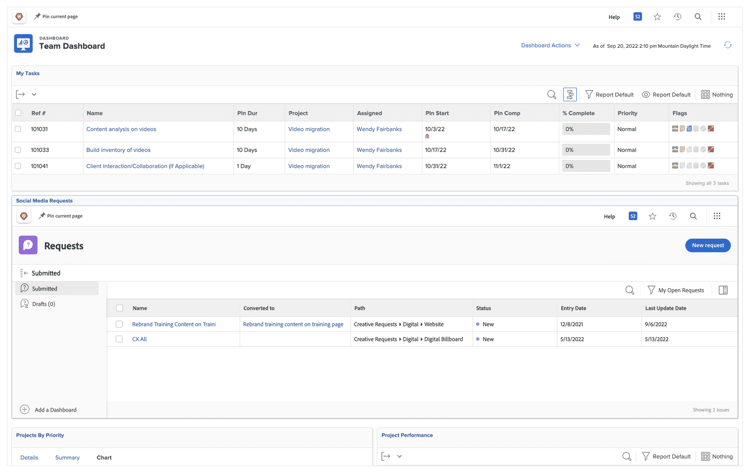Click the search icon in My Tasks toolbar
Screen dimensions: 750x473
tap(551, 95)
